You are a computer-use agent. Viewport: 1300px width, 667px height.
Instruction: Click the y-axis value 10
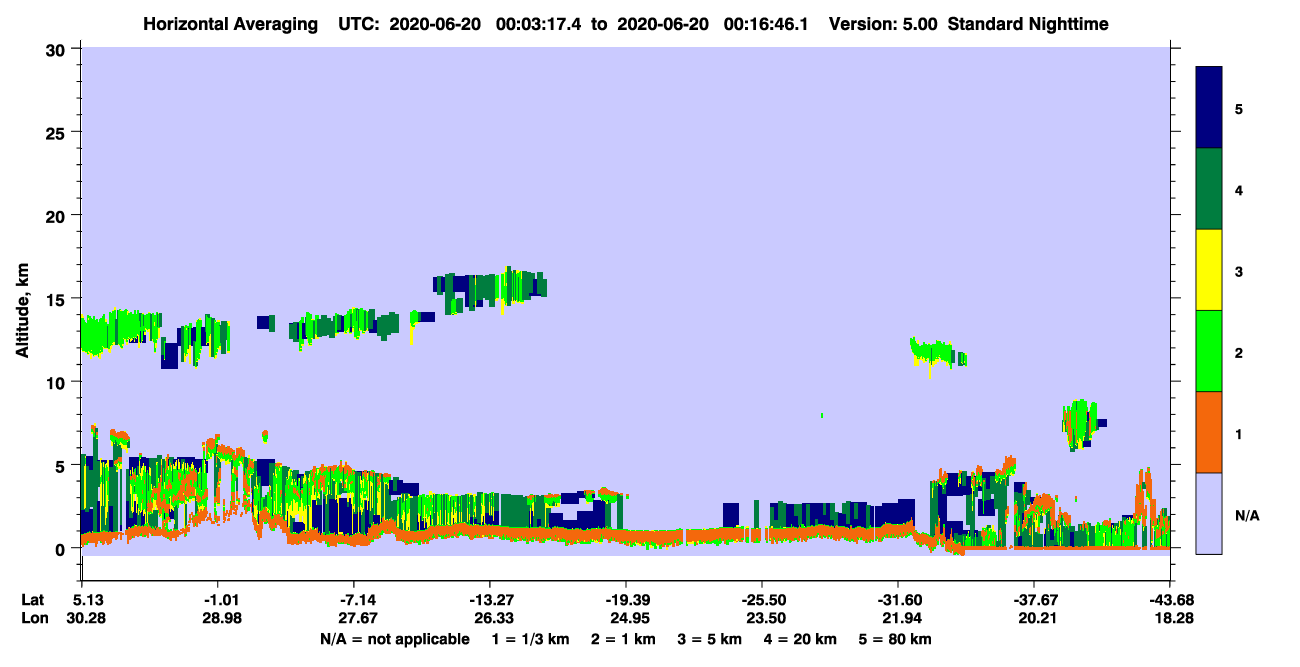pos(57,382)
